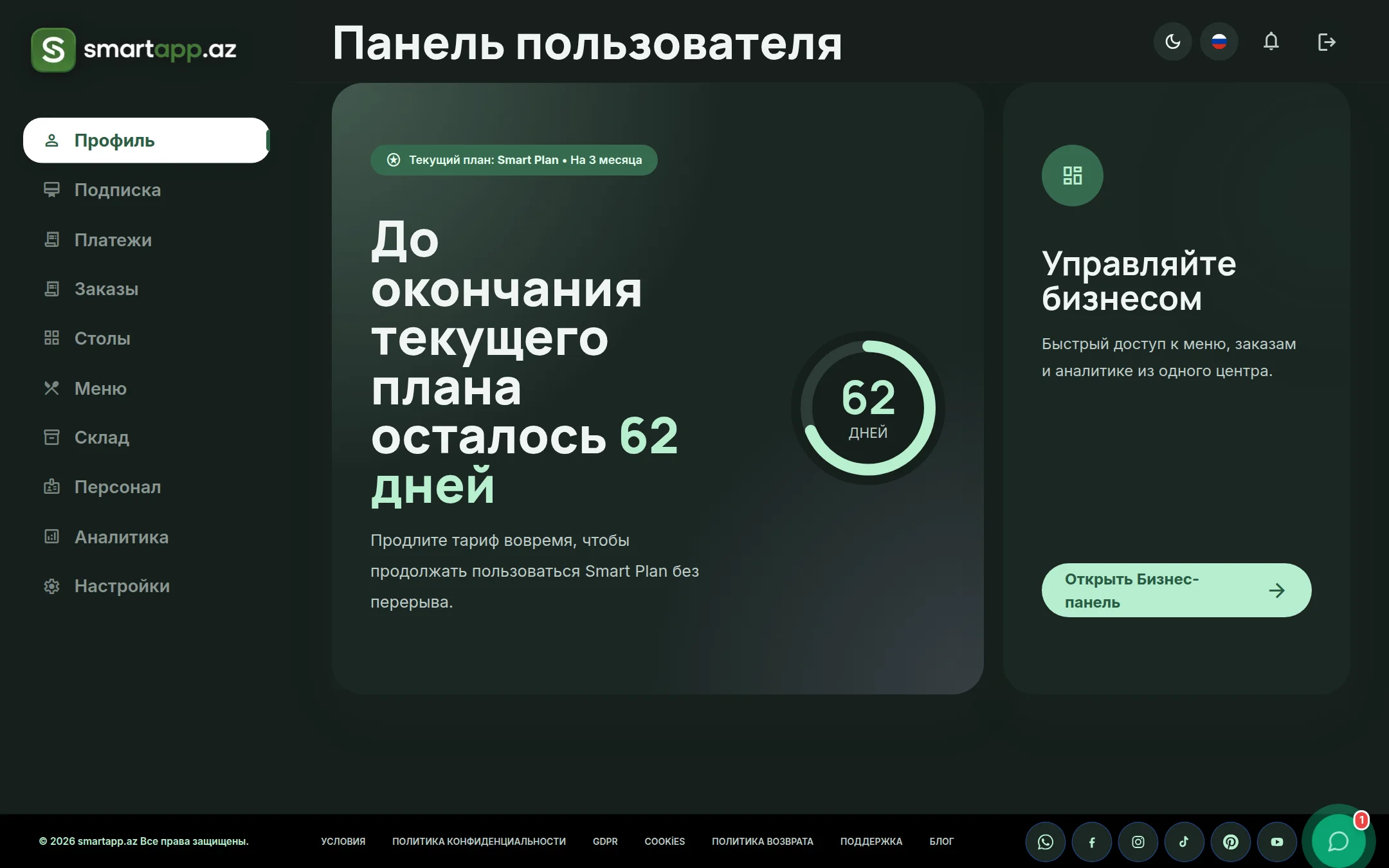Click the Управляйте бизнесом heading
Screen dimensions: 1389x868
pyautogui.click(x=1139, y=281)
